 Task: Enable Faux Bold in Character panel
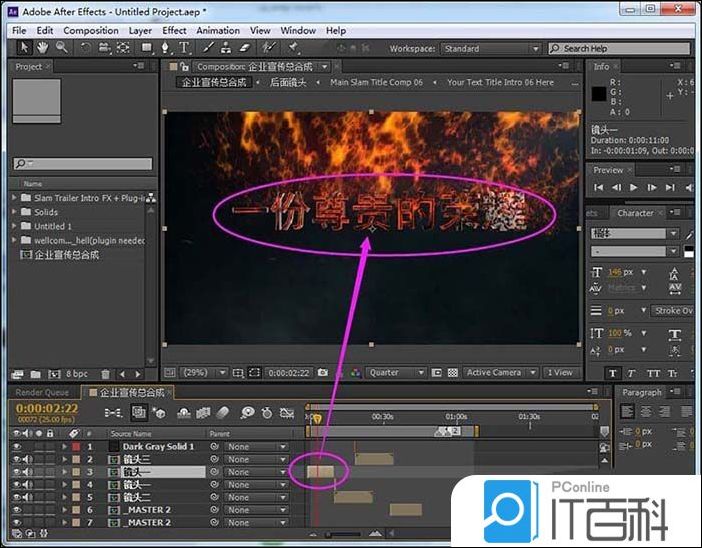[612, 373]
